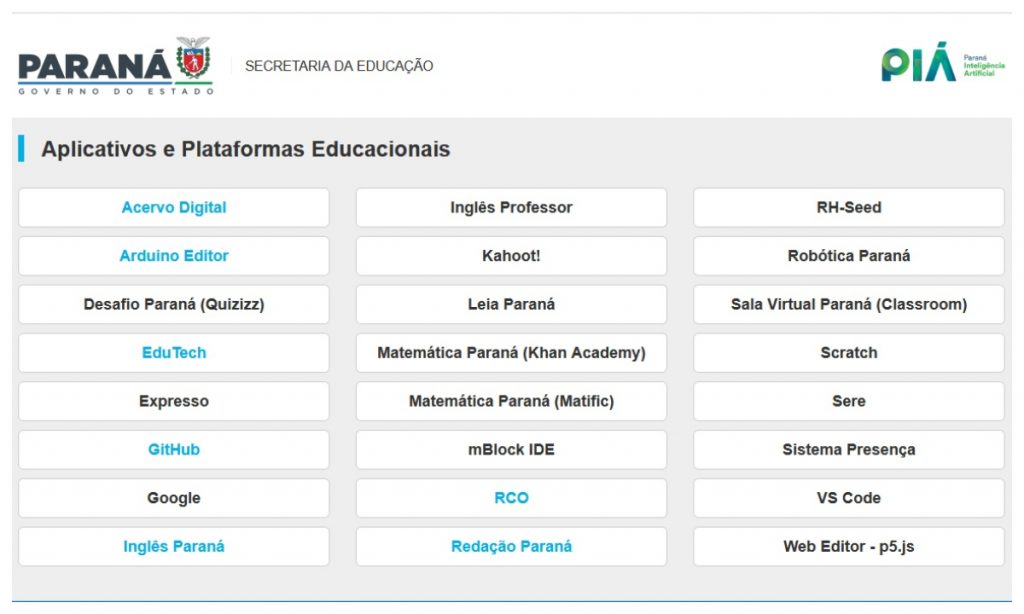The image size is (1024, 614).
Task: Open Inglês Paraná
Action: pyautogui.click(x=174, y=547)
